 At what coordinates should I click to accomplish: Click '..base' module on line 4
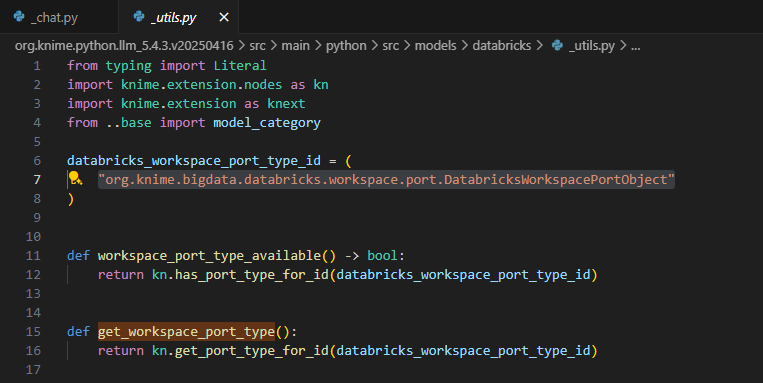coord(129,123)
